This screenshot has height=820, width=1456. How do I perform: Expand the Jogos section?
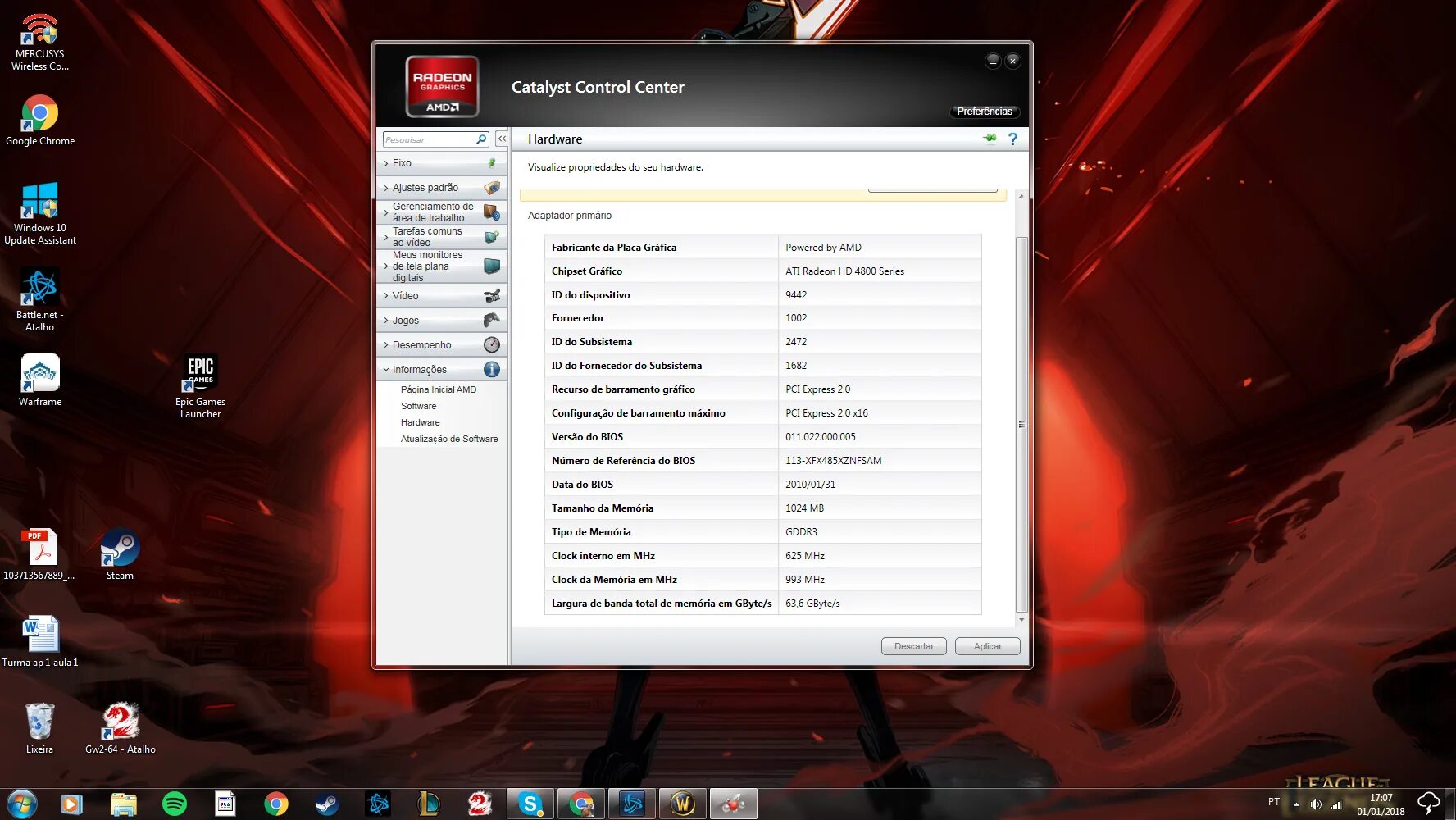tap(442, 320)
